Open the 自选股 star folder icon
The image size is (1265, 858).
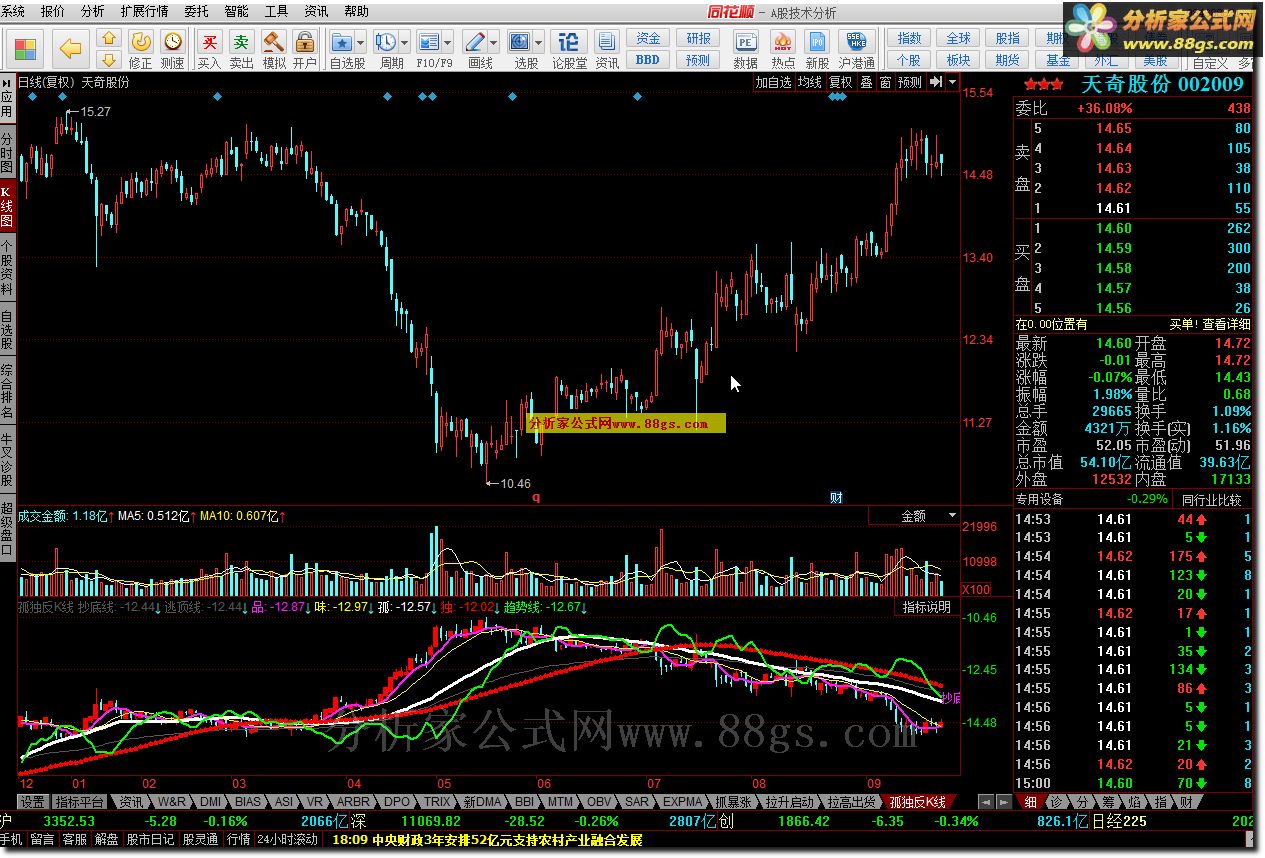tap(342, 42)
